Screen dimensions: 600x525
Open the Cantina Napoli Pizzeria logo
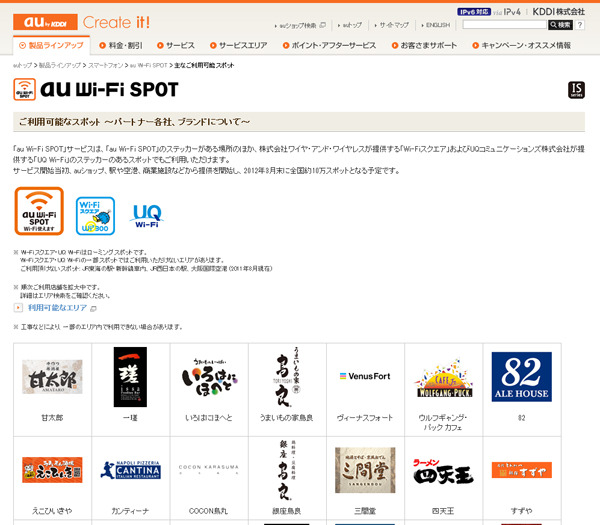(130, 470)
